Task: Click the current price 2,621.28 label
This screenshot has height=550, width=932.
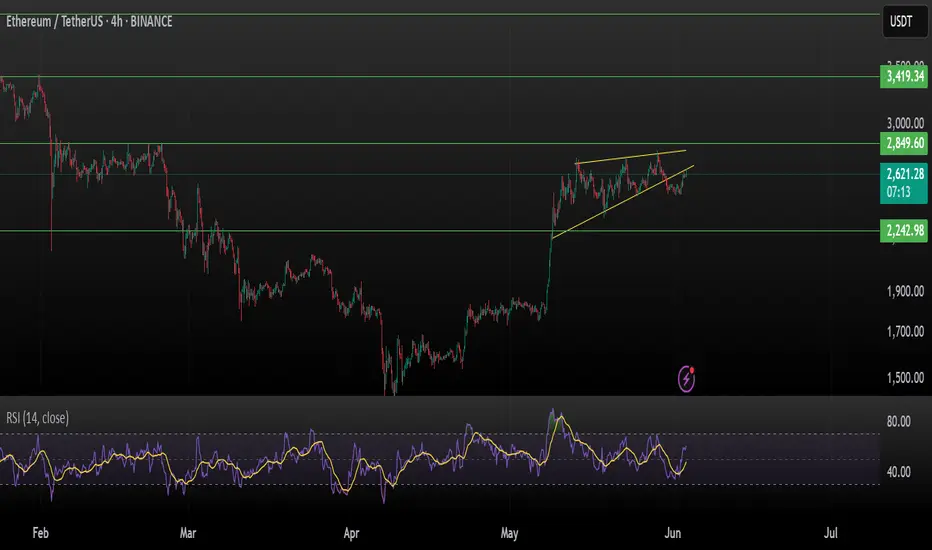Action: tap(904, 183)
